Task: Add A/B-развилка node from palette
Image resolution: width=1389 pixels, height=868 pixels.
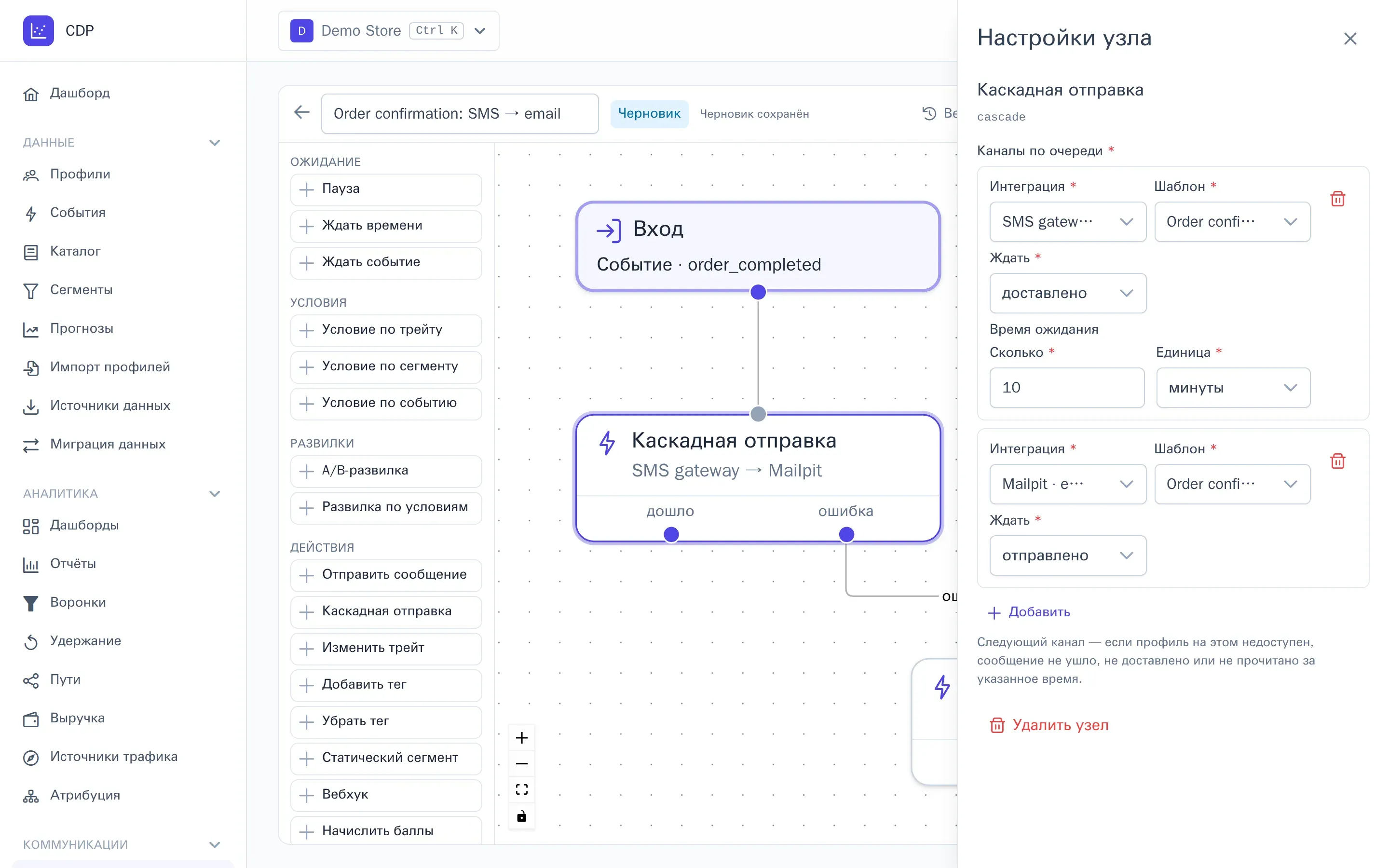Action: (x=386, y=471)
